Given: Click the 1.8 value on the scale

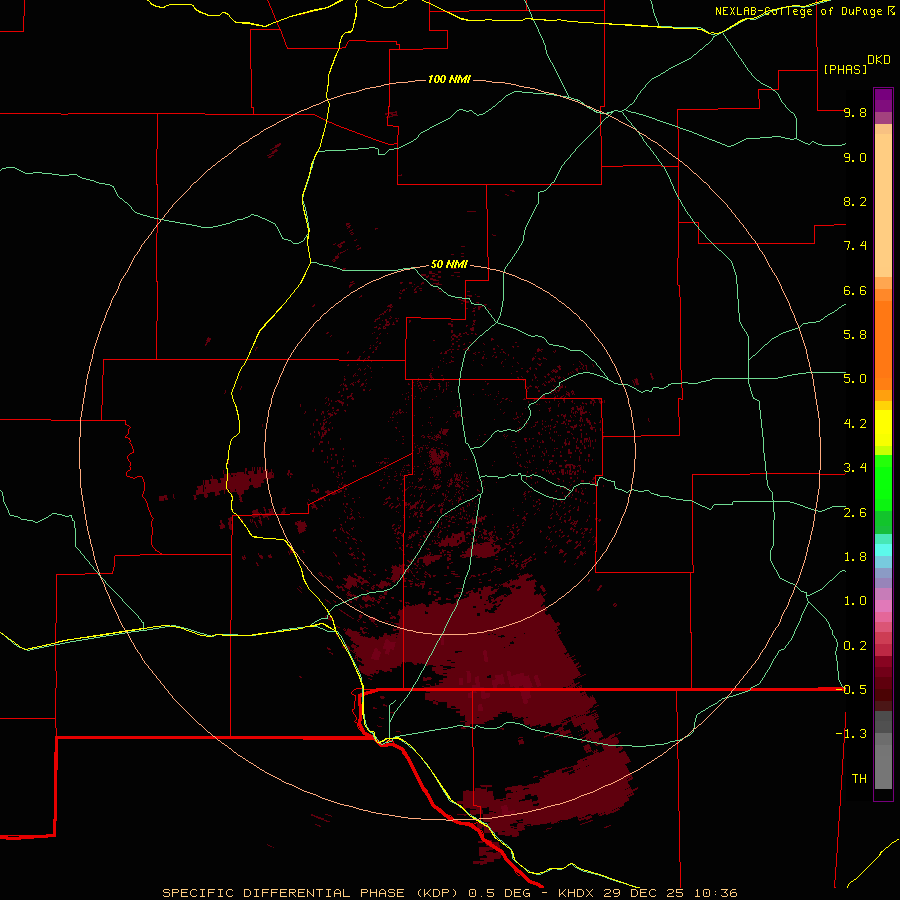Looking at the screenshot, I should pyautogui.click(x=855, y=557).
